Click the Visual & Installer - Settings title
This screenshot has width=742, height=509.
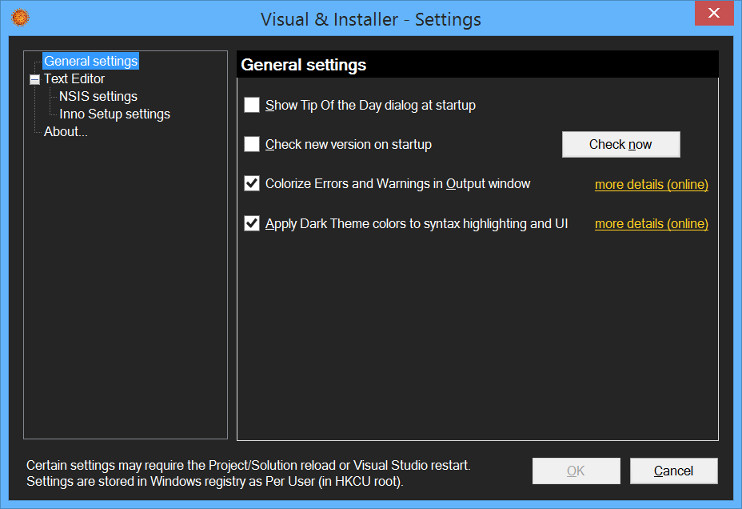click(x=371, y=20)
